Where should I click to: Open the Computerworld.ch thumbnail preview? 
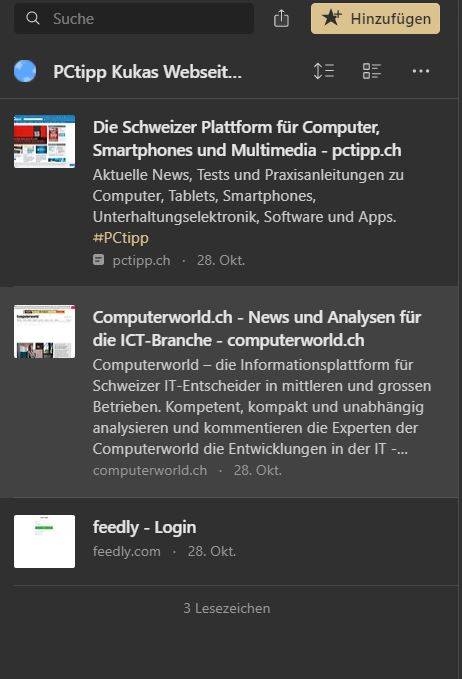[44, 331]
